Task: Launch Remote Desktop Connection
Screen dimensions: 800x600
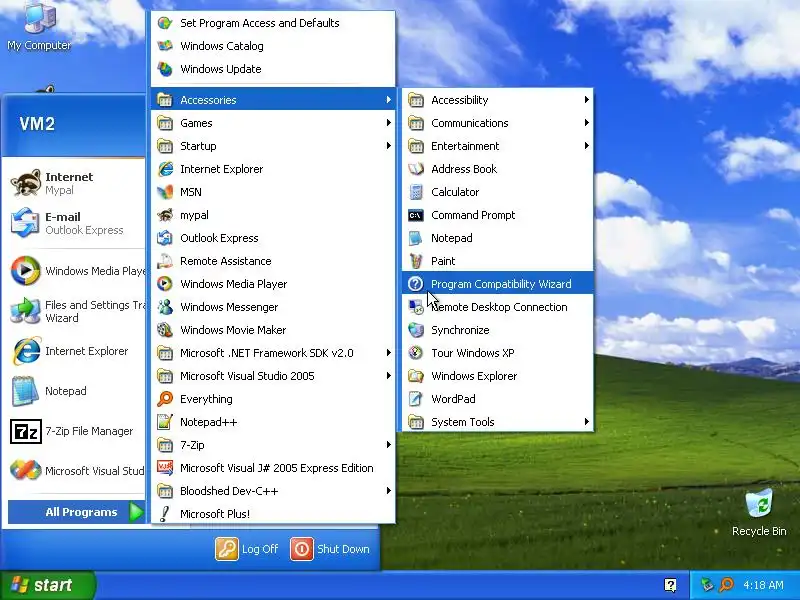Action: (497, 307)
